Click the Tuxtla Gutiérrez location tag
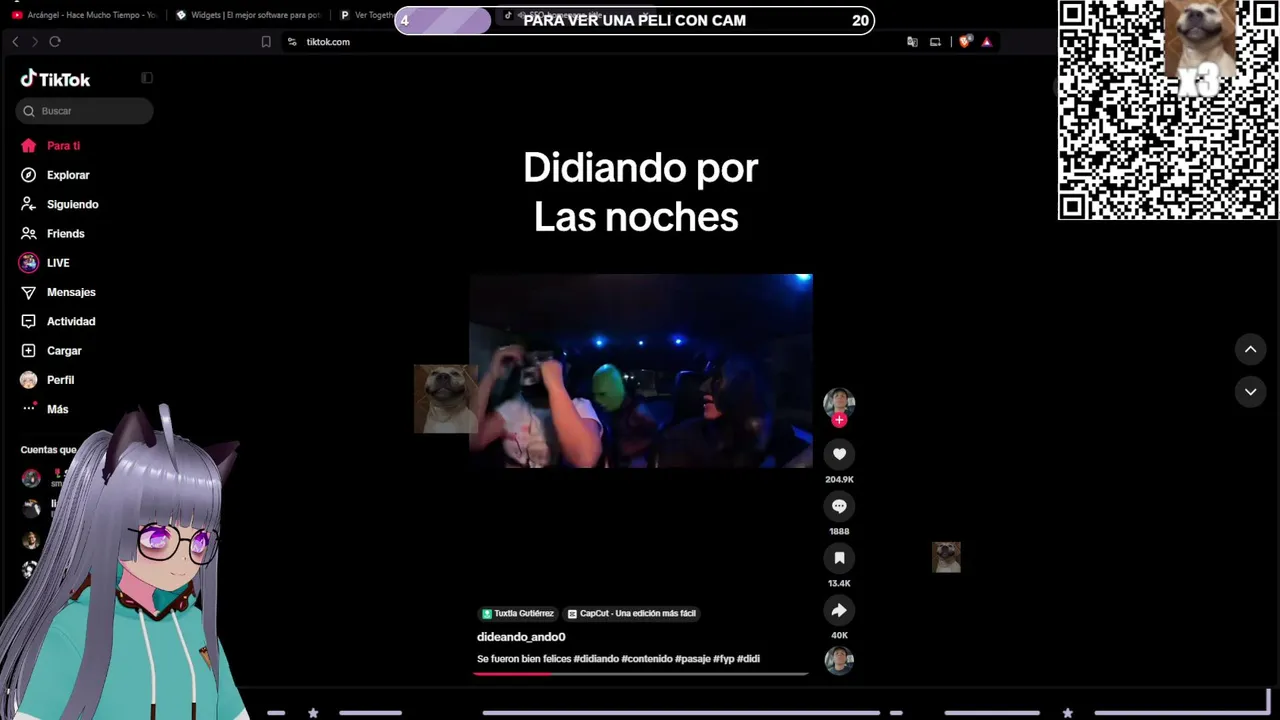This screenshot has height=720, width=1280. tap(517, 613)
